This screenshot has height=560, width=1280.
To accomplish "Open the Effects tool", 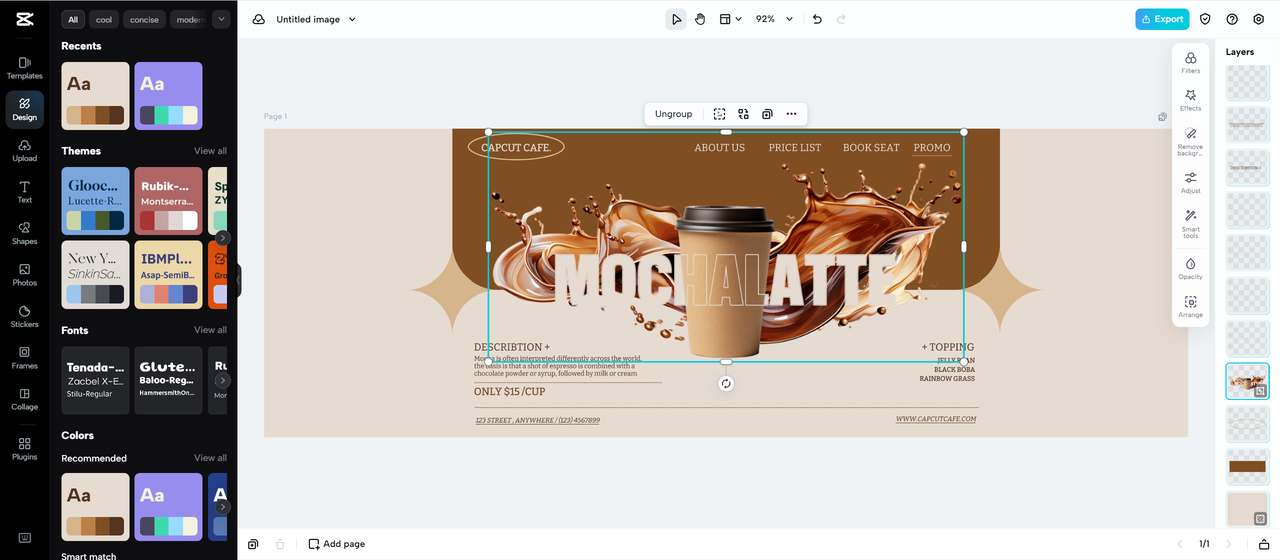I will click(x=1190, y=100).
